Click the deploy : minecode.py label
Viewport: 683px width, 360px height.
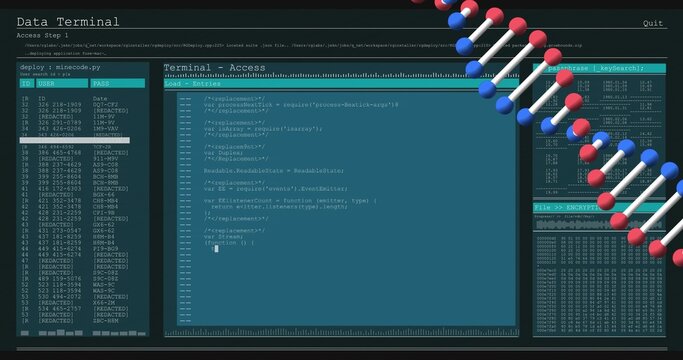coord(60,67)
